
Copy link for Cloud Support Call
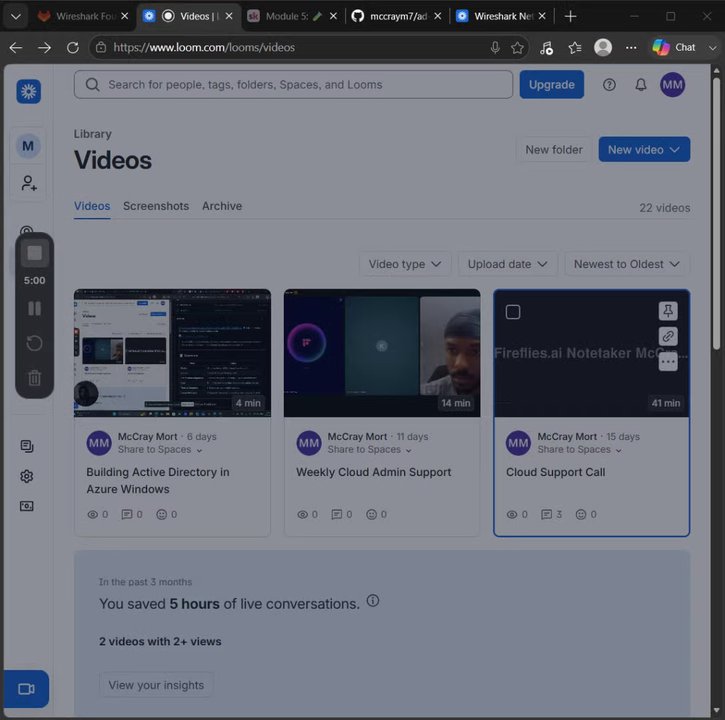(x=668, y=336)
